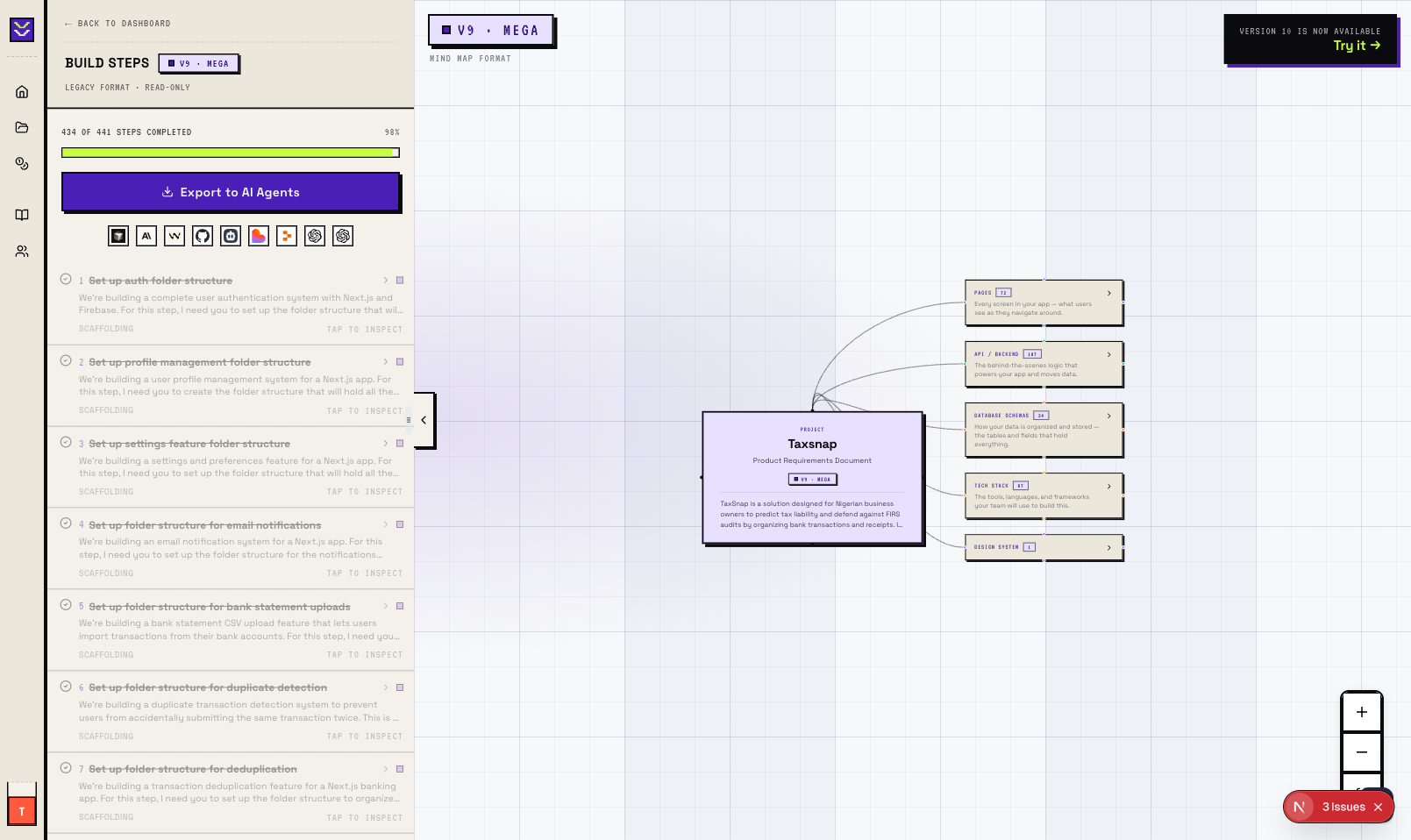The image size is (1411, 840).
Task: Open step 1 'Set up auth folder structure'
Action: point(160,281)
